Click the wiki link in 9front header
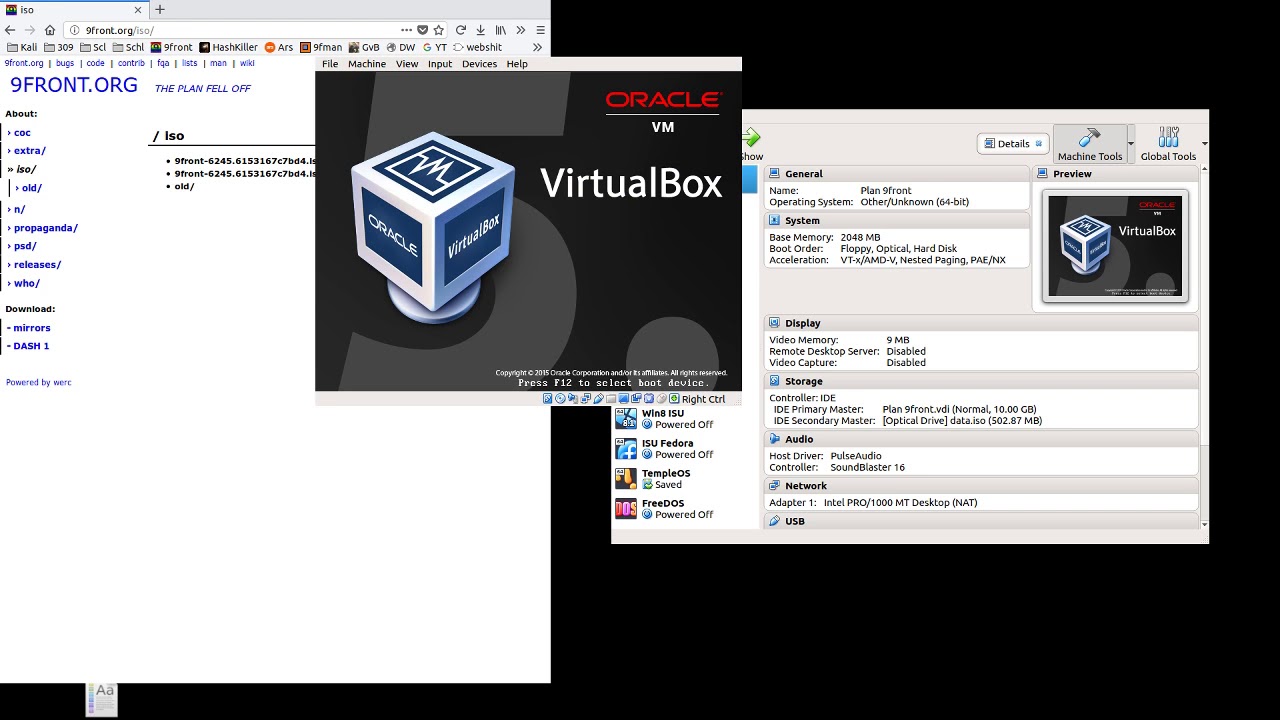1280x720 pixels. pyautogui.click(x=247, y=63)
